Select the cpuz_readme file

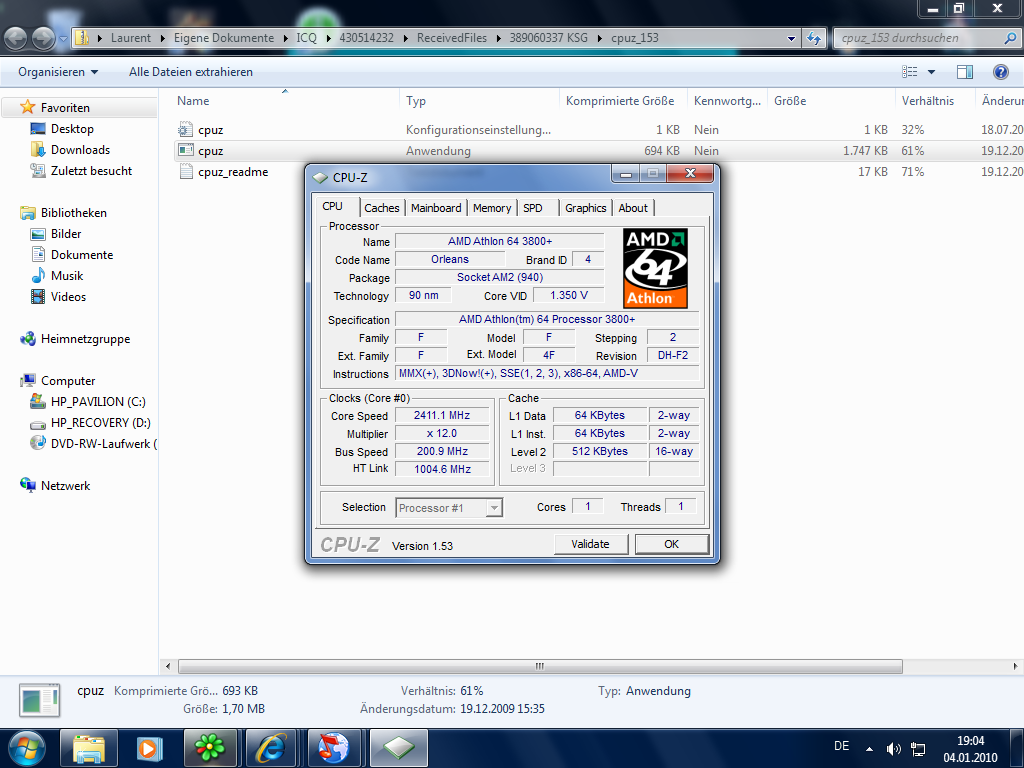(232, 172)
